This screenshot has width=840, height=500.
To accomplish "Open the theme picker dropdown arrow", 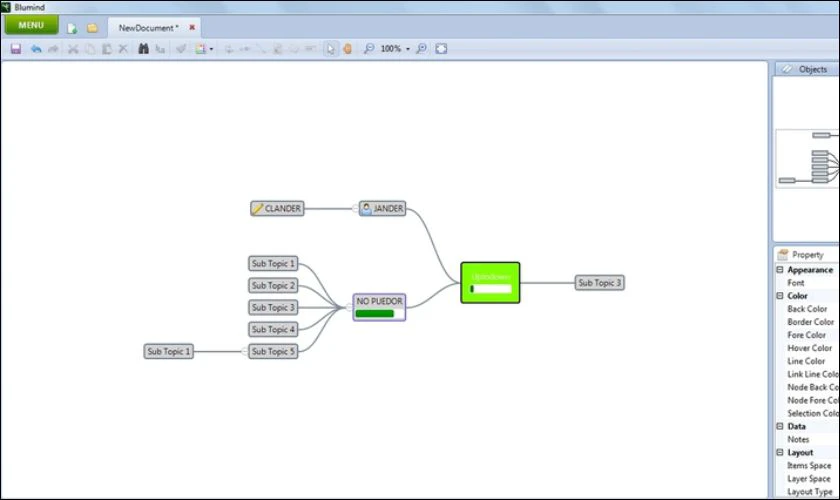I will 211,49.
